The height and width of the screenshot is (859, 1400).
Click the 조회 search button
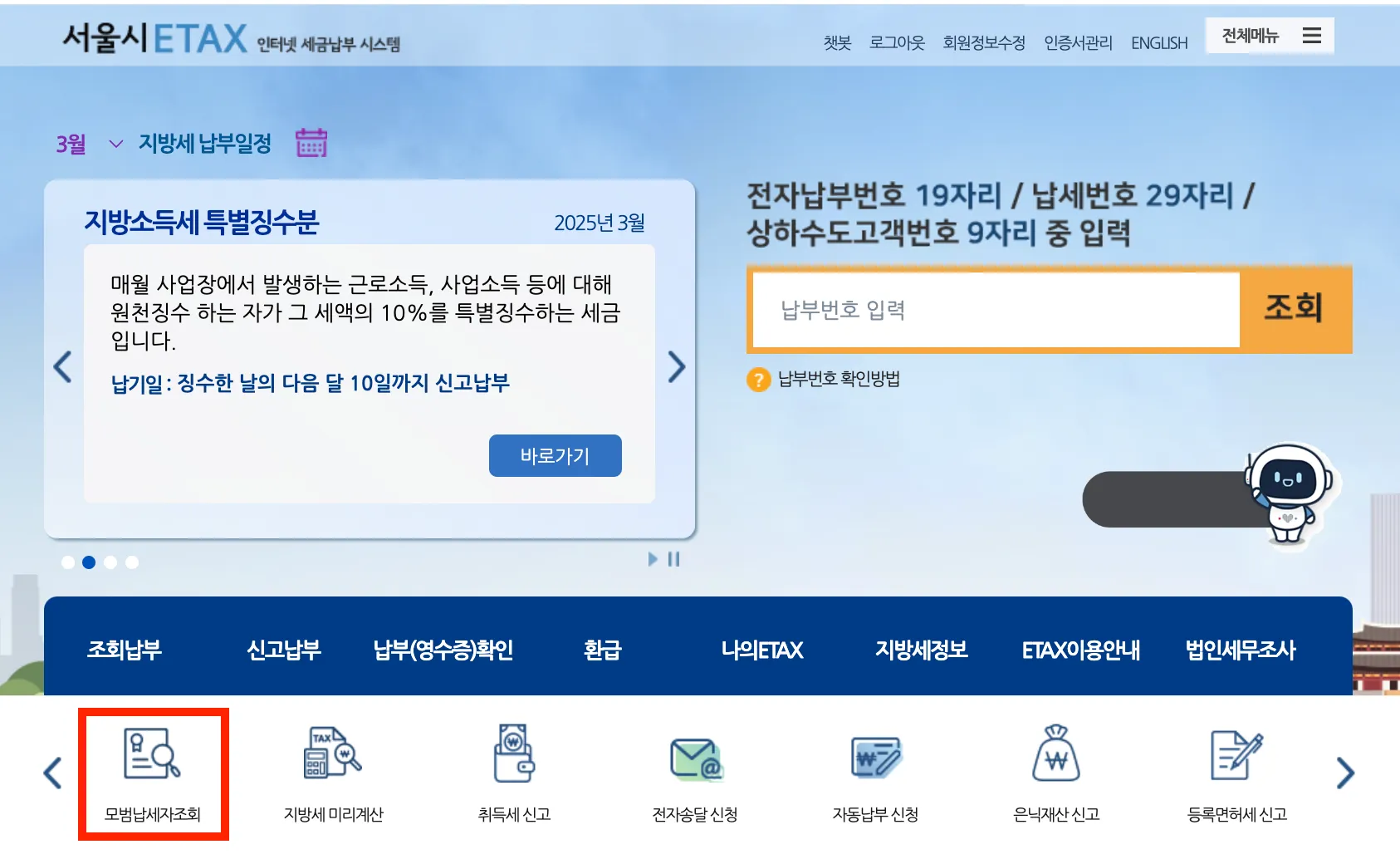click(x=1292, y=309)
